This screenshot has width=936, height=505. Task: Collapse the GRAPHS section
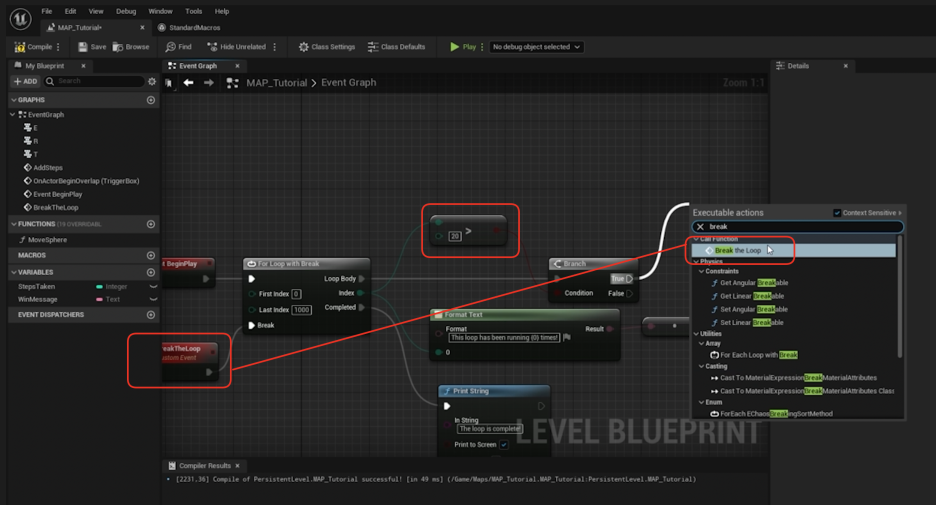(14, 100)
